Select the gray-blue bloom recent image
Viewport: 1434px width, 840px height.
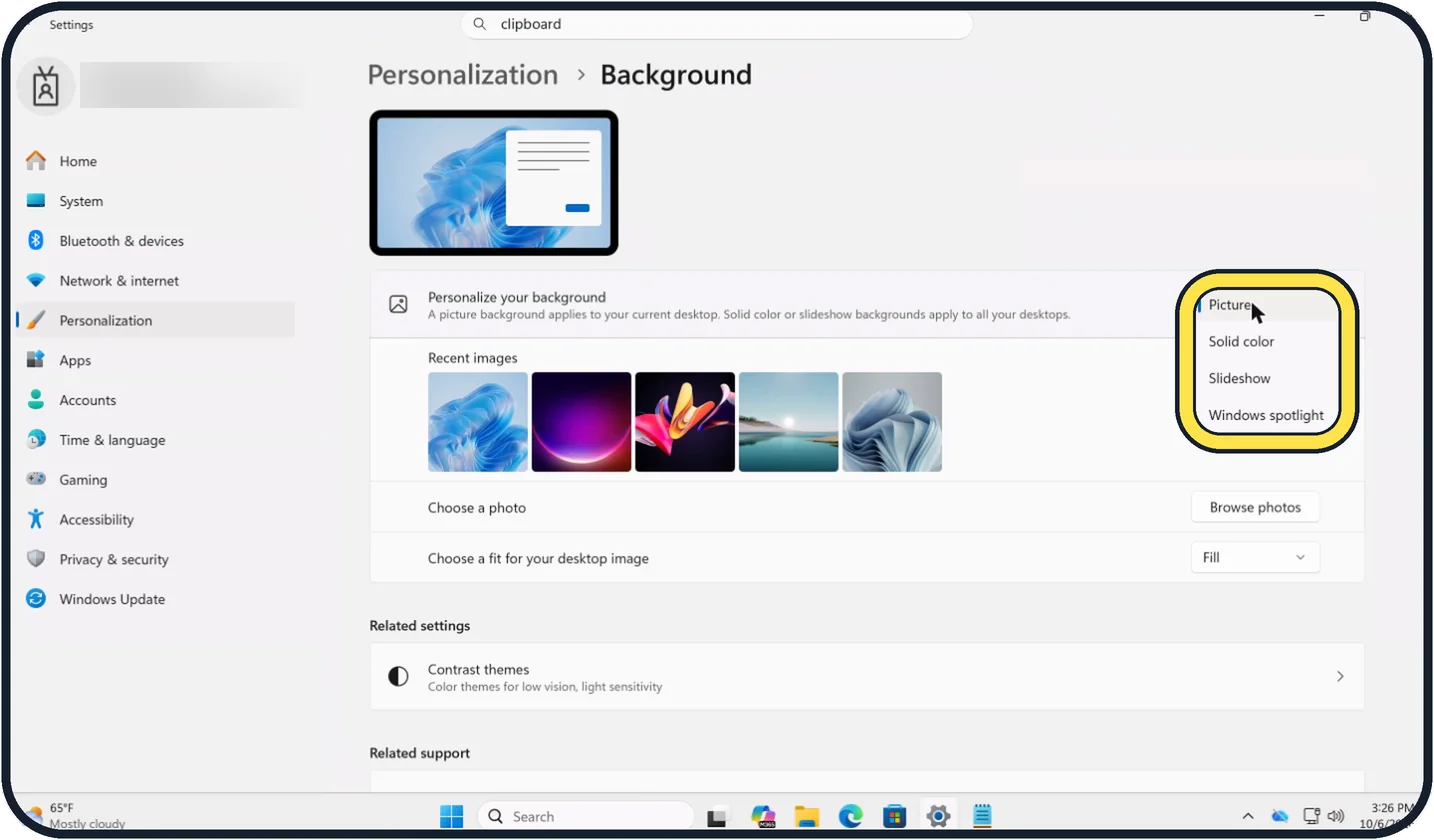click(892, 422)
